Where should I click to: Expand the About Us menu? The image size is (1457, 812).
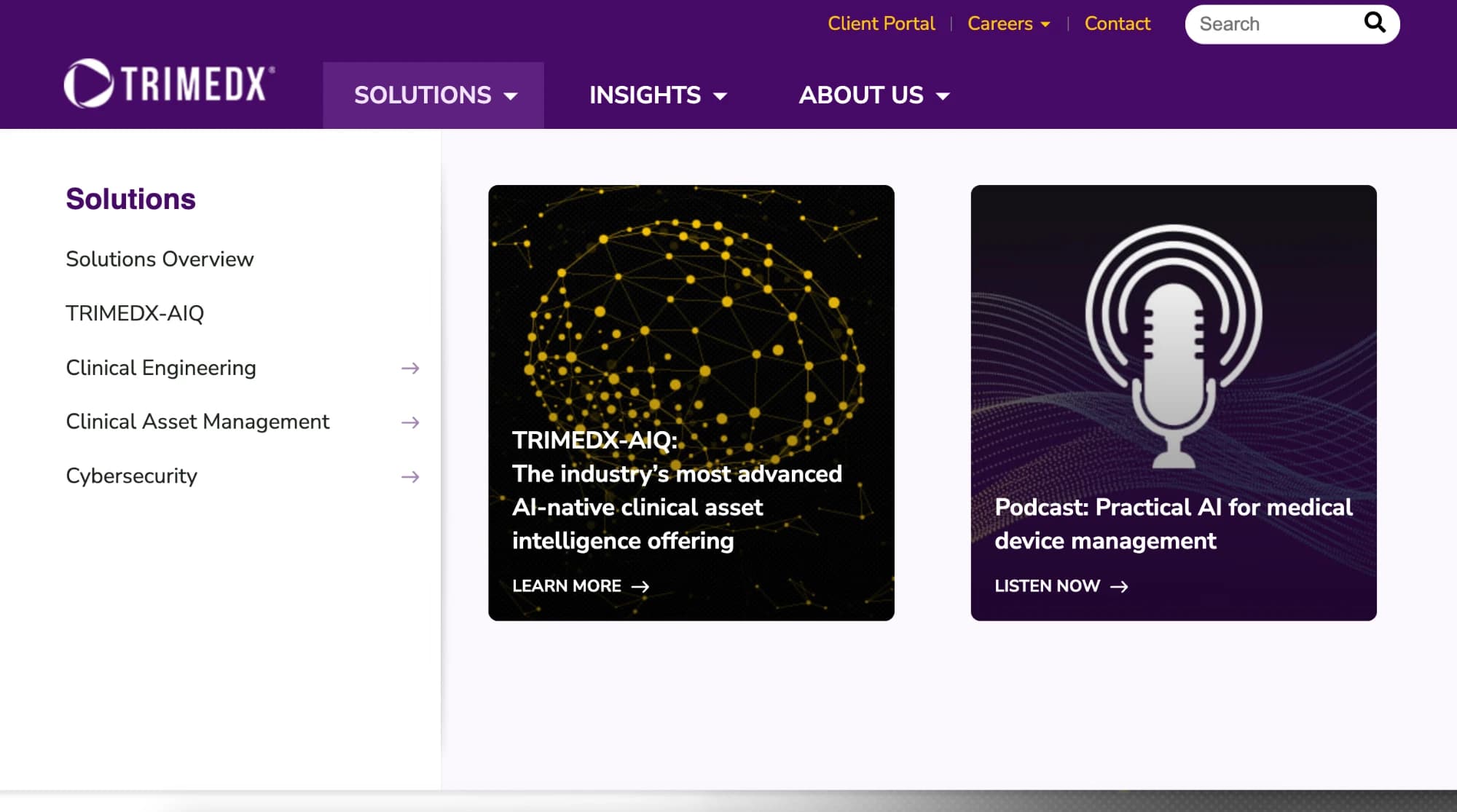874,95
